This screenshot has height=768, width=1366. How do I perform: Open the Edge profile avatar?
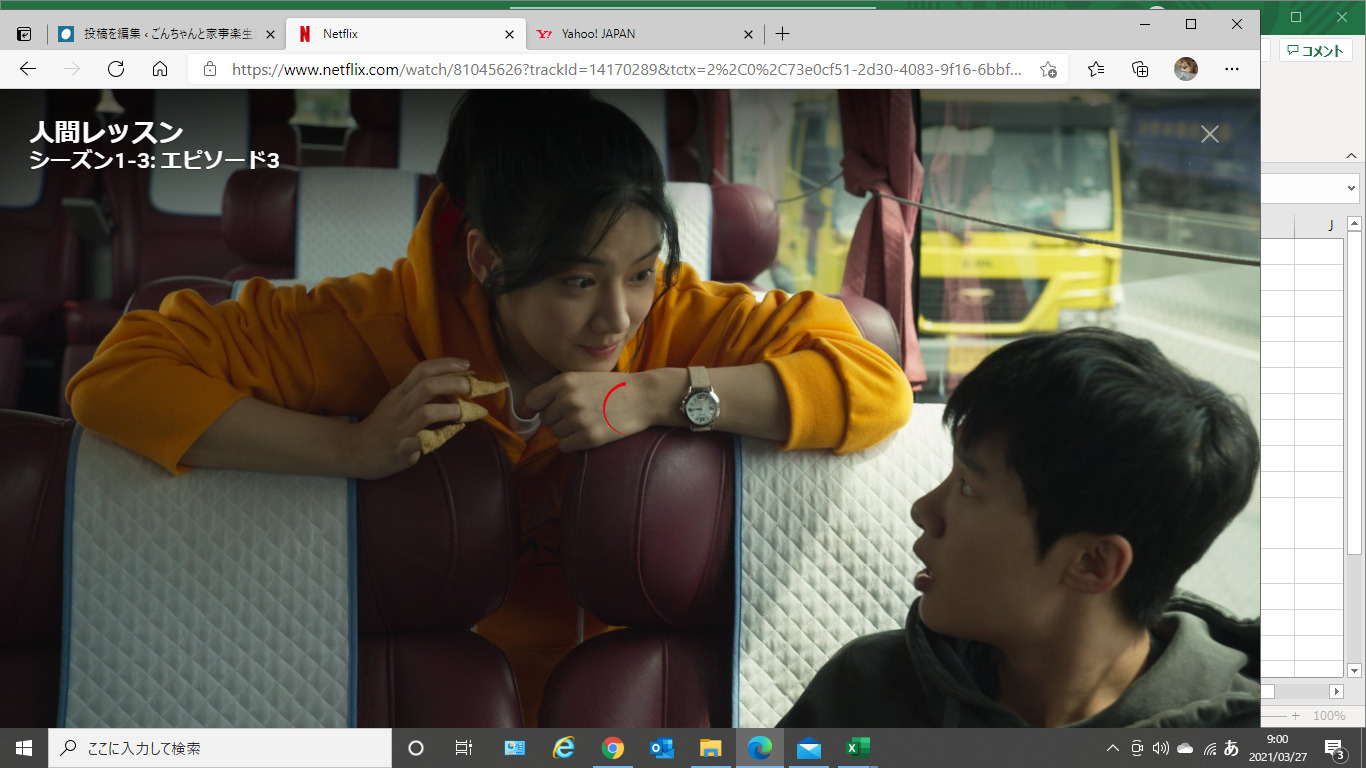(x=1186, y=69)
